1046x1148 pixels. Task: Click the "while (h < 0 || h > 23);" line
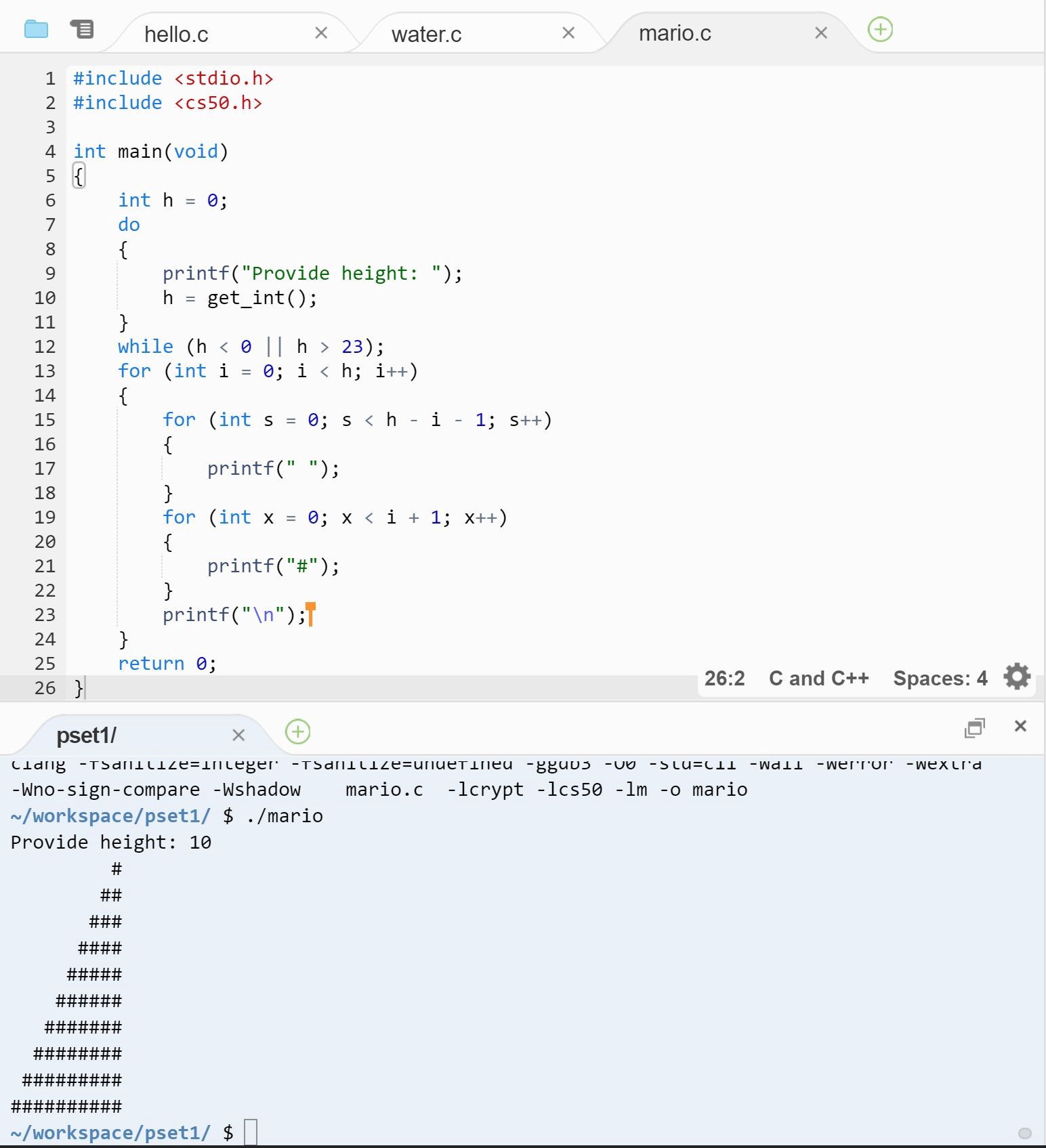[251, 347]
